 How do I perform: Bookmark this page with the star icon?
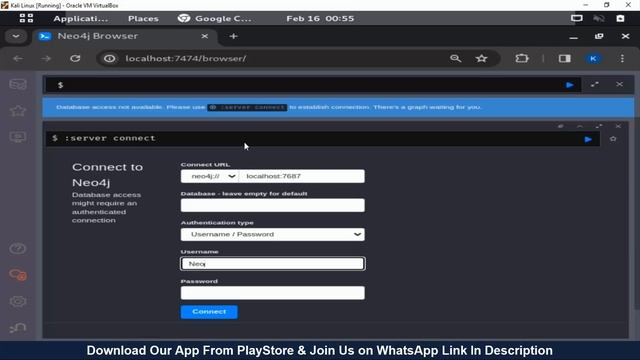click(x=482, y=58)
